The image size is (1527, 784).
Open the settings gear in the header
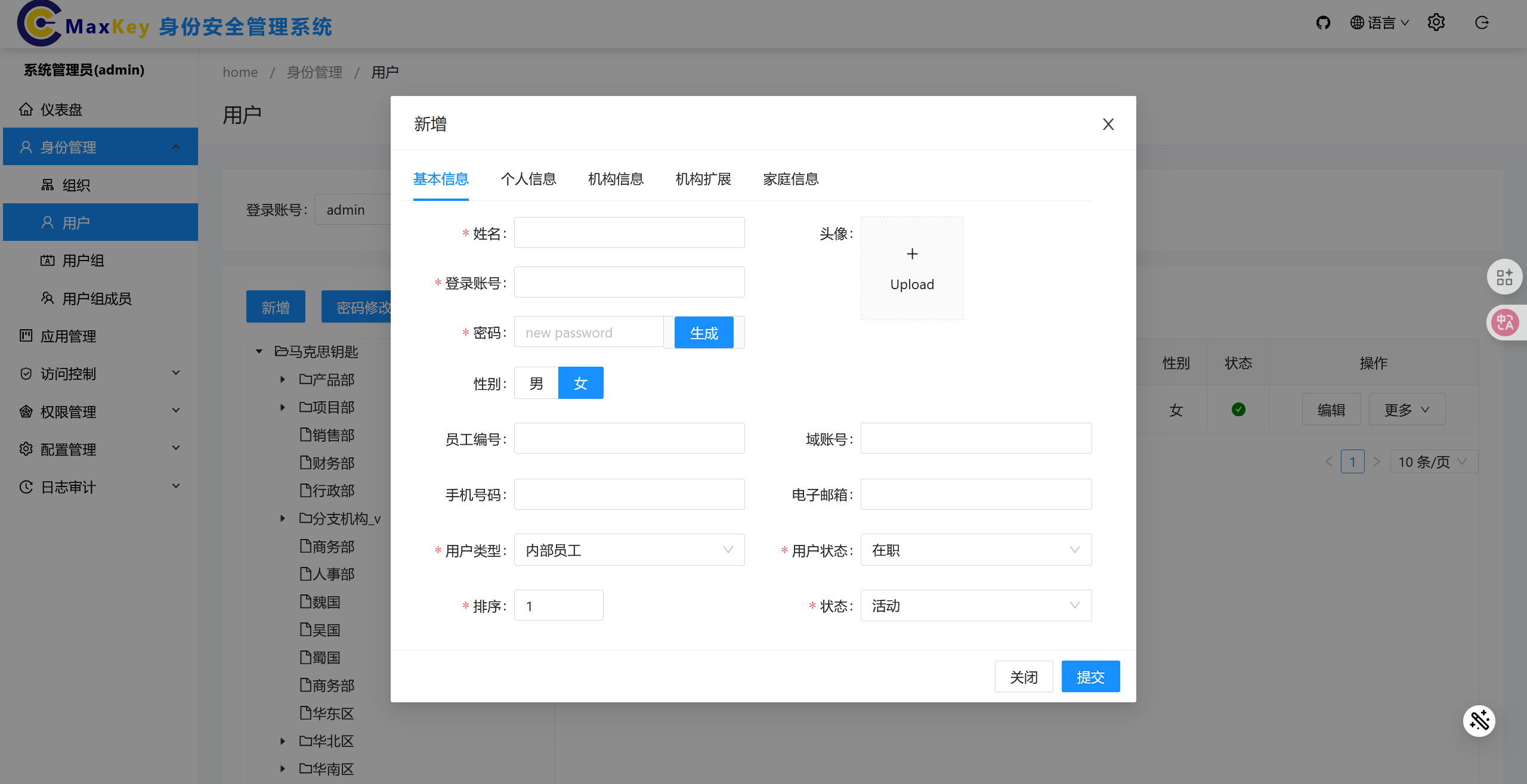[x=1436, y=23]
